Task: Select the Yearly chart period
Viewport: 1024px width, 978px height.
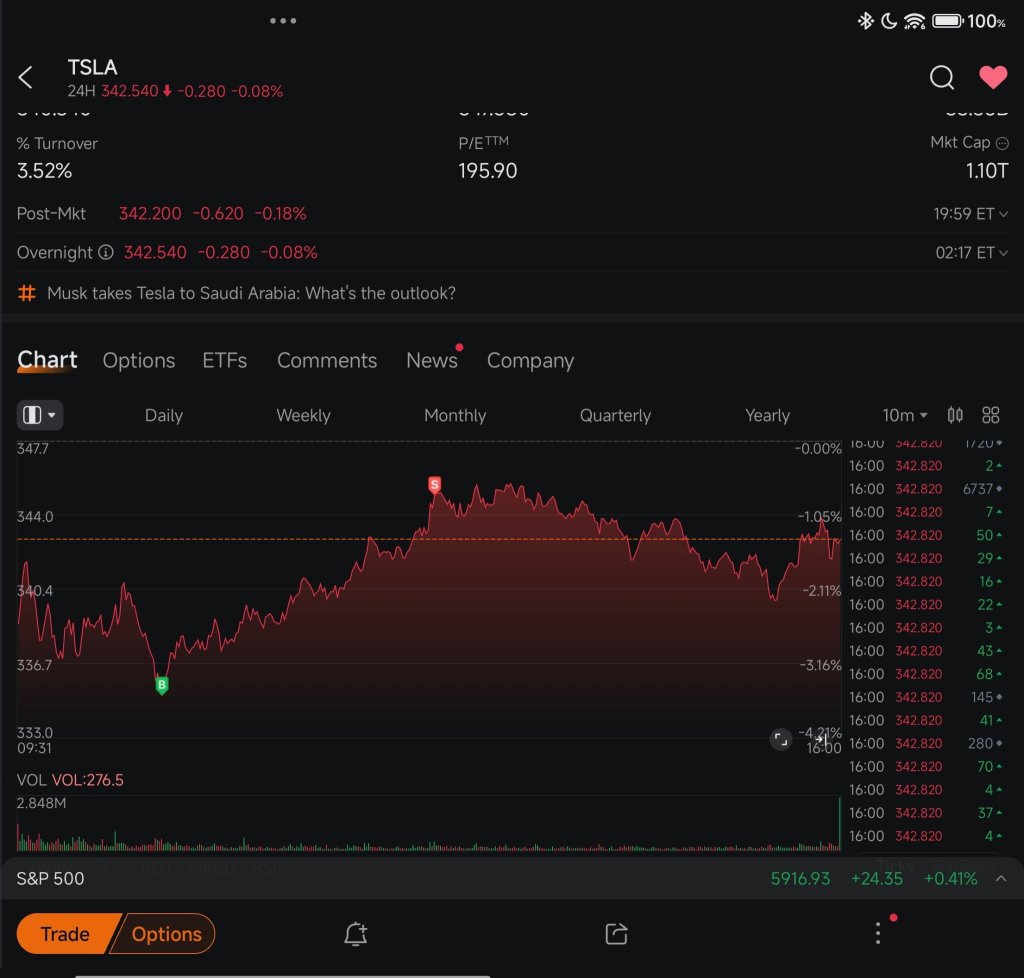Action: (x=767, y=415)
